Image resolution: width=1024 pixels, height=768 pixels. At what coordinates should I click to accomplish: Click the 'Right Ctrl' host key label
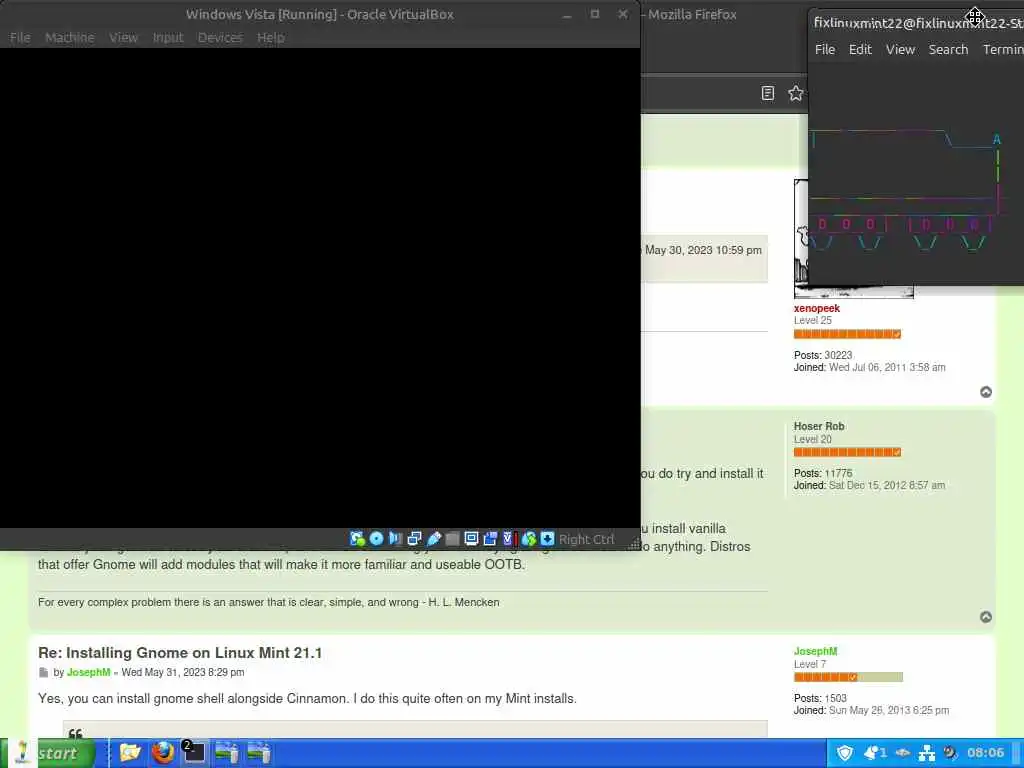point(586,539)
